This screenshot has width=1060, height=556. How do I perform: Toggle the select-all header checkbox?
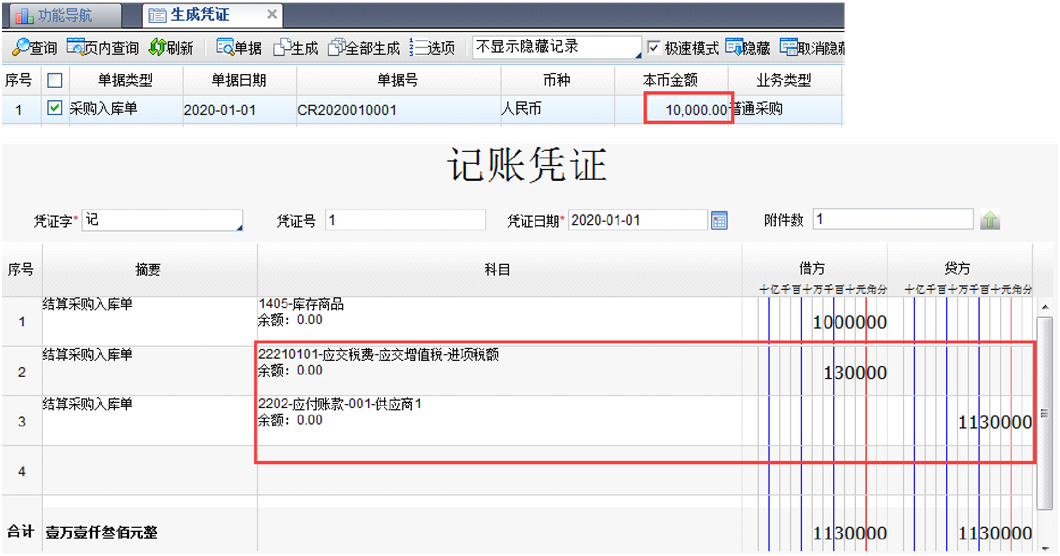55,80
